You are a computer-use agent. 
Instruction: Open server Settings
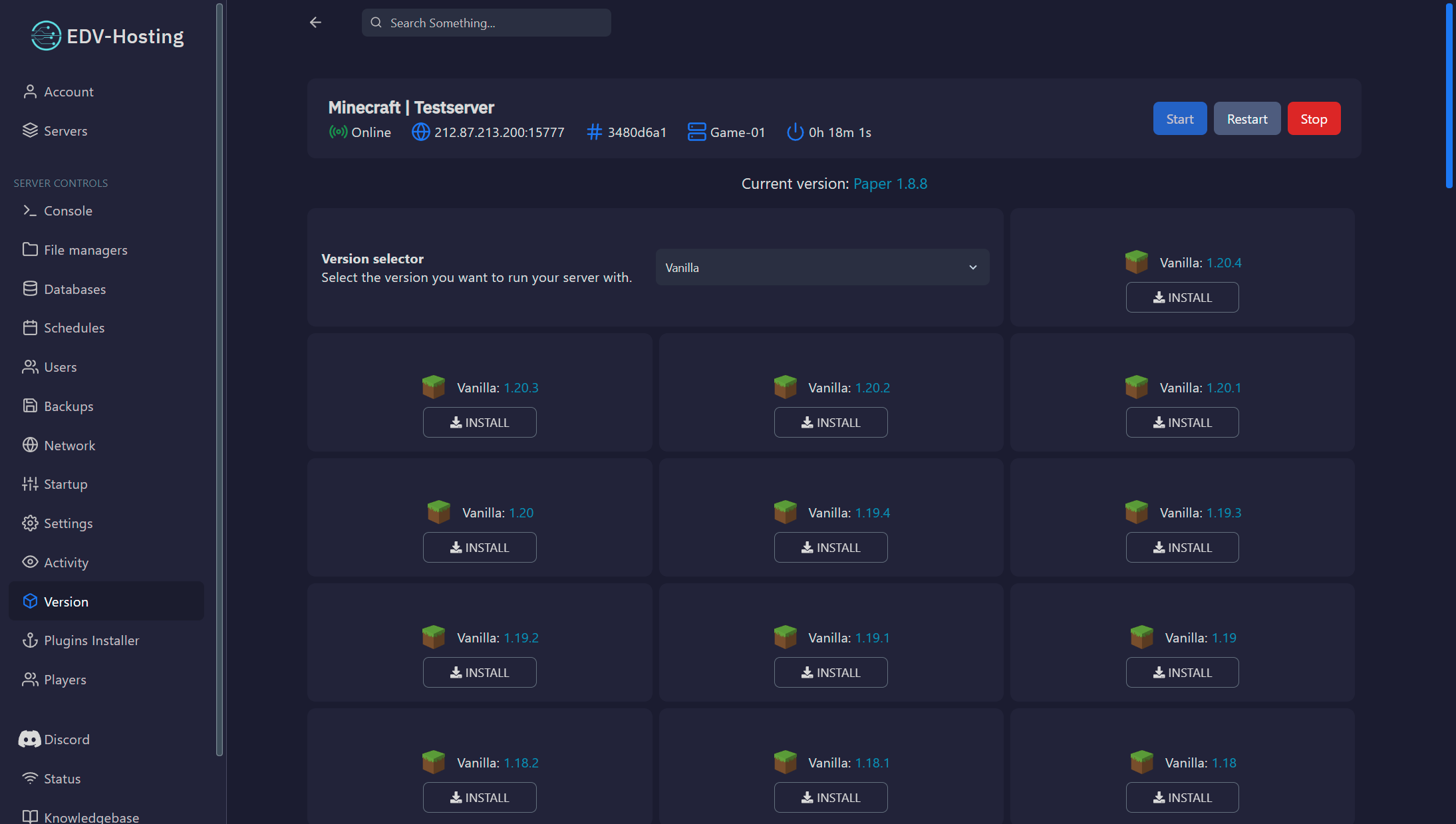106,523
